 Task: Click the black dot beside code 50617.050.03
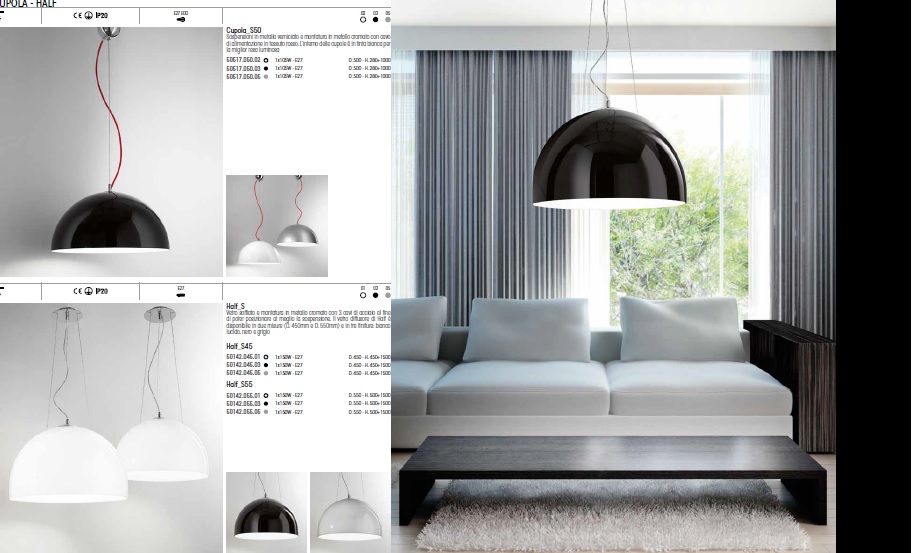click(x=266, y=68)
